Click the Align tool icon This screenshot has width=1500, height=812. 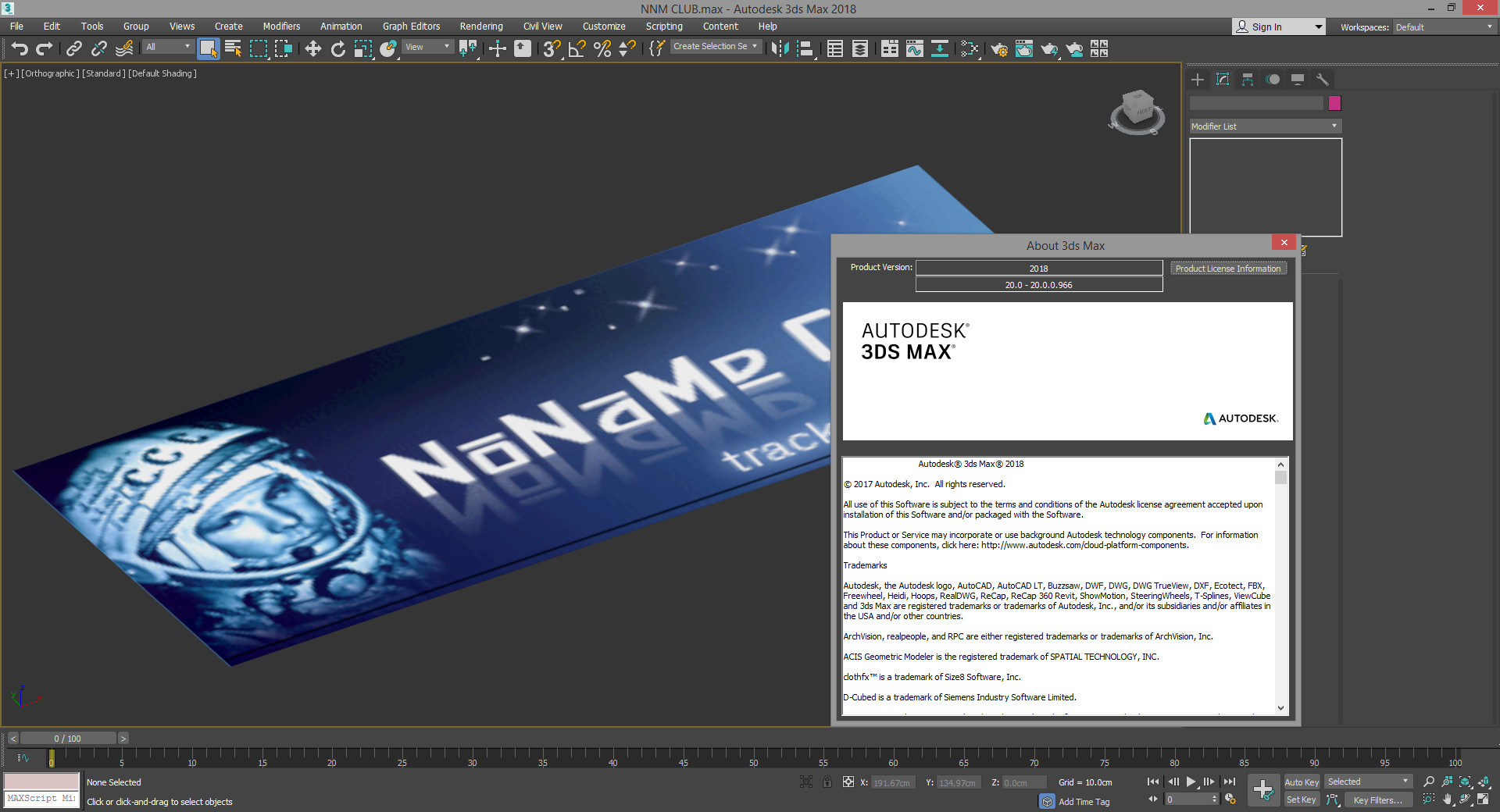pos(805,48)
